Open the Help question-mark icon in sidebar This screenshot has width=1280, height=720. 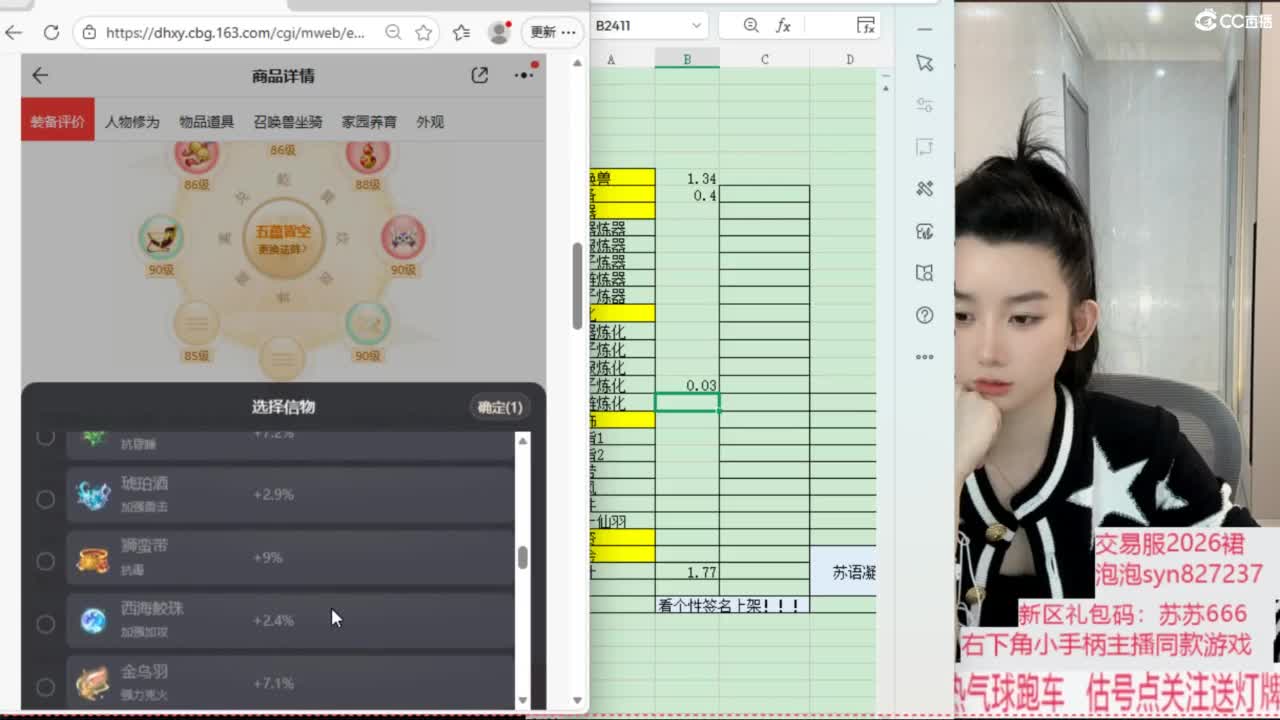pyautogui.click(x=924, y=314)
